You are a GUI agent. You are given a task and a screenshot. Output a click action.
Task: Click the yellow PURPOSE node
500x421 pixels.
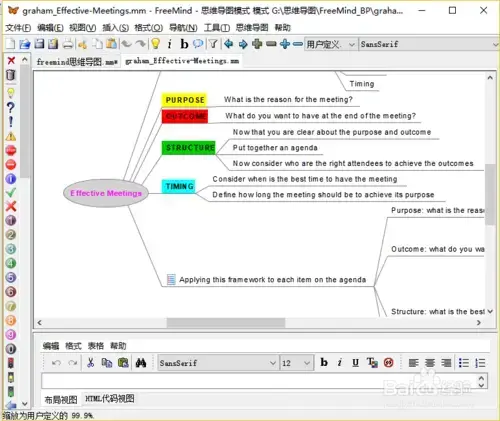(185, 100)
